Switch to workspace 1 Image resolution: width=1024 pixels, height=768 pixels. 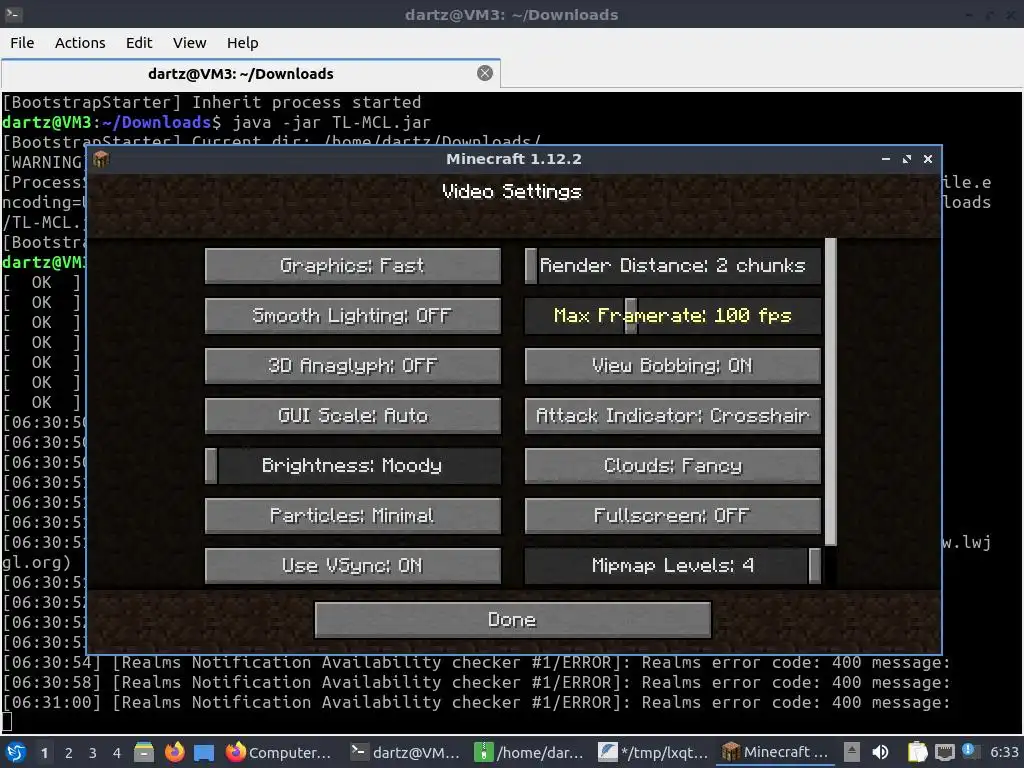(44, 753)
